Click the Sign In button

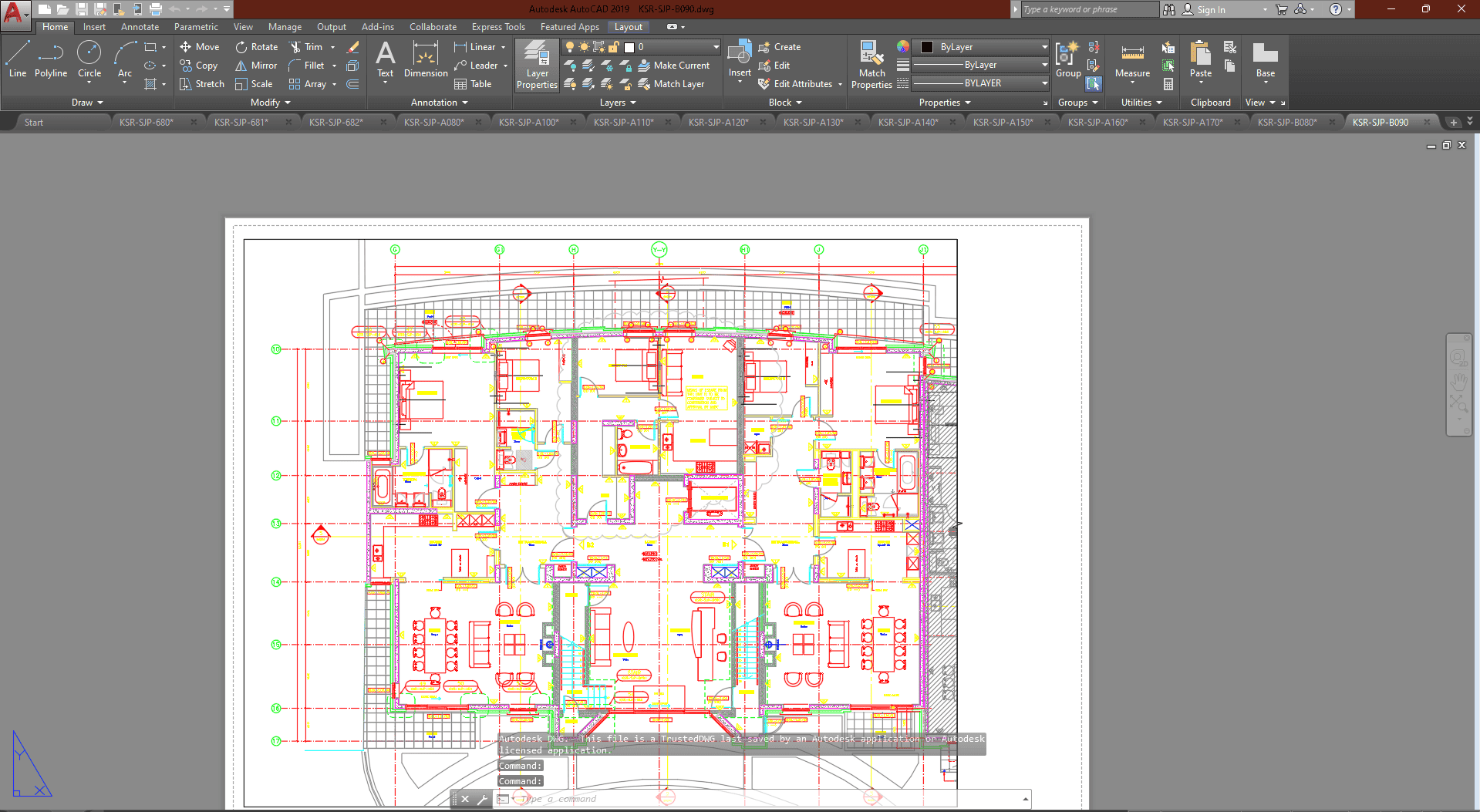click(1210, 9)
